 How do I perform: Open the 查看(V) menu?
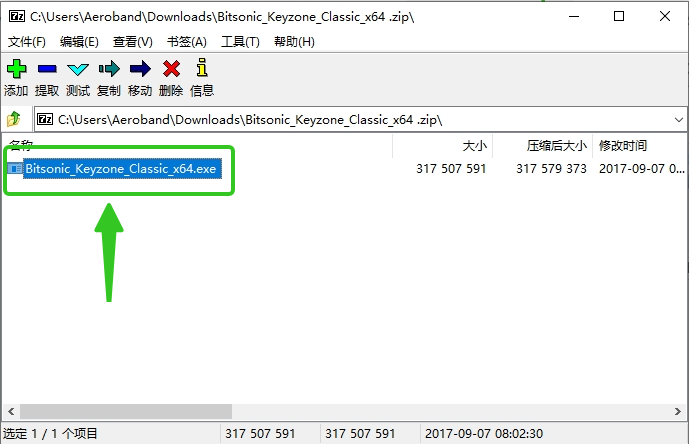(133, 42)
